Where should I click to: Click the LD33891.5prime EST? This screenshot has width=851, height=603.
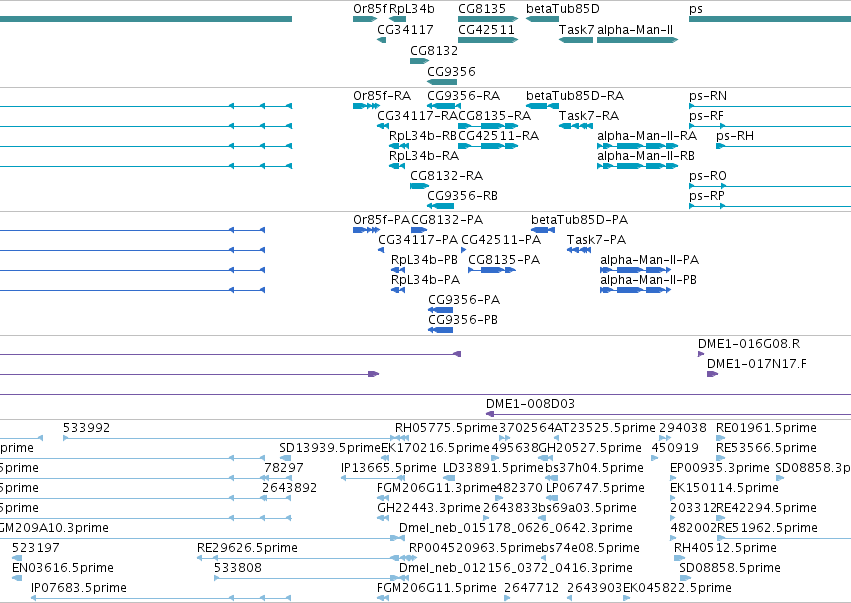(449, 478)
